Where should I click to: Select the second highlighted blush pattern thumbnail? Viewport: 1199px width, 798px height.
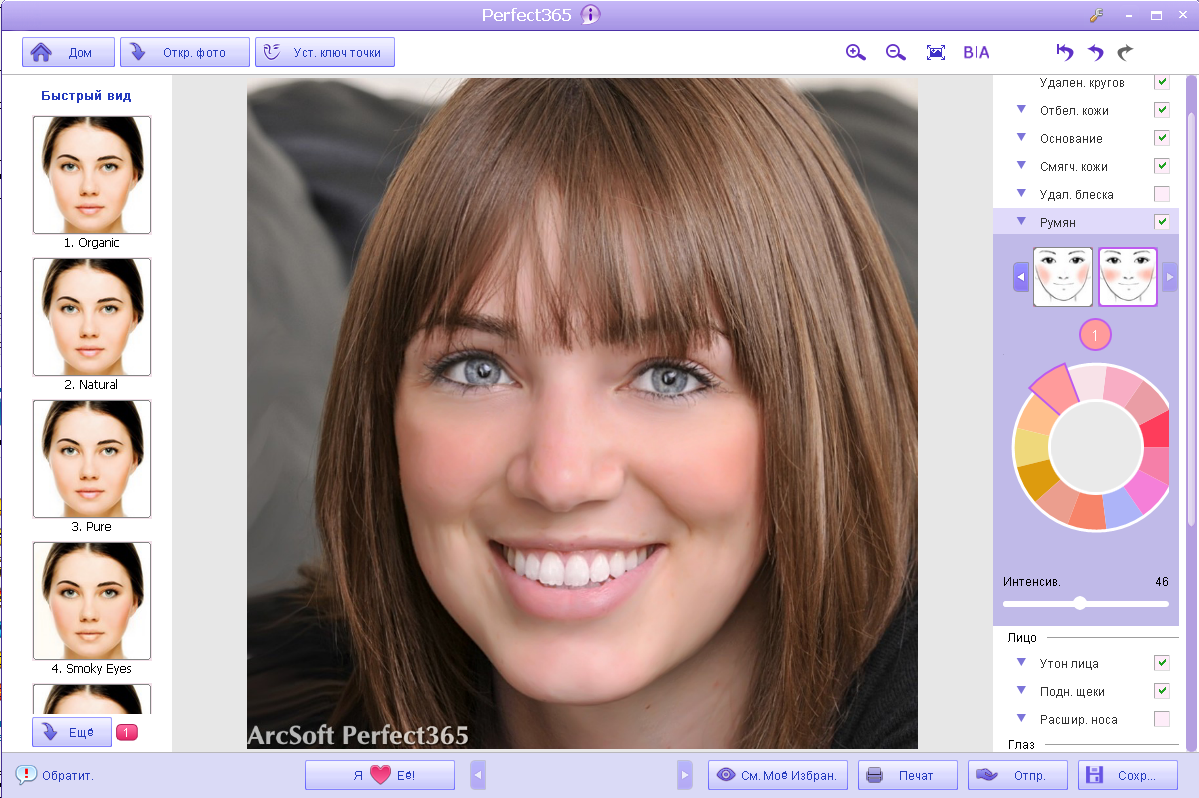1128,277
